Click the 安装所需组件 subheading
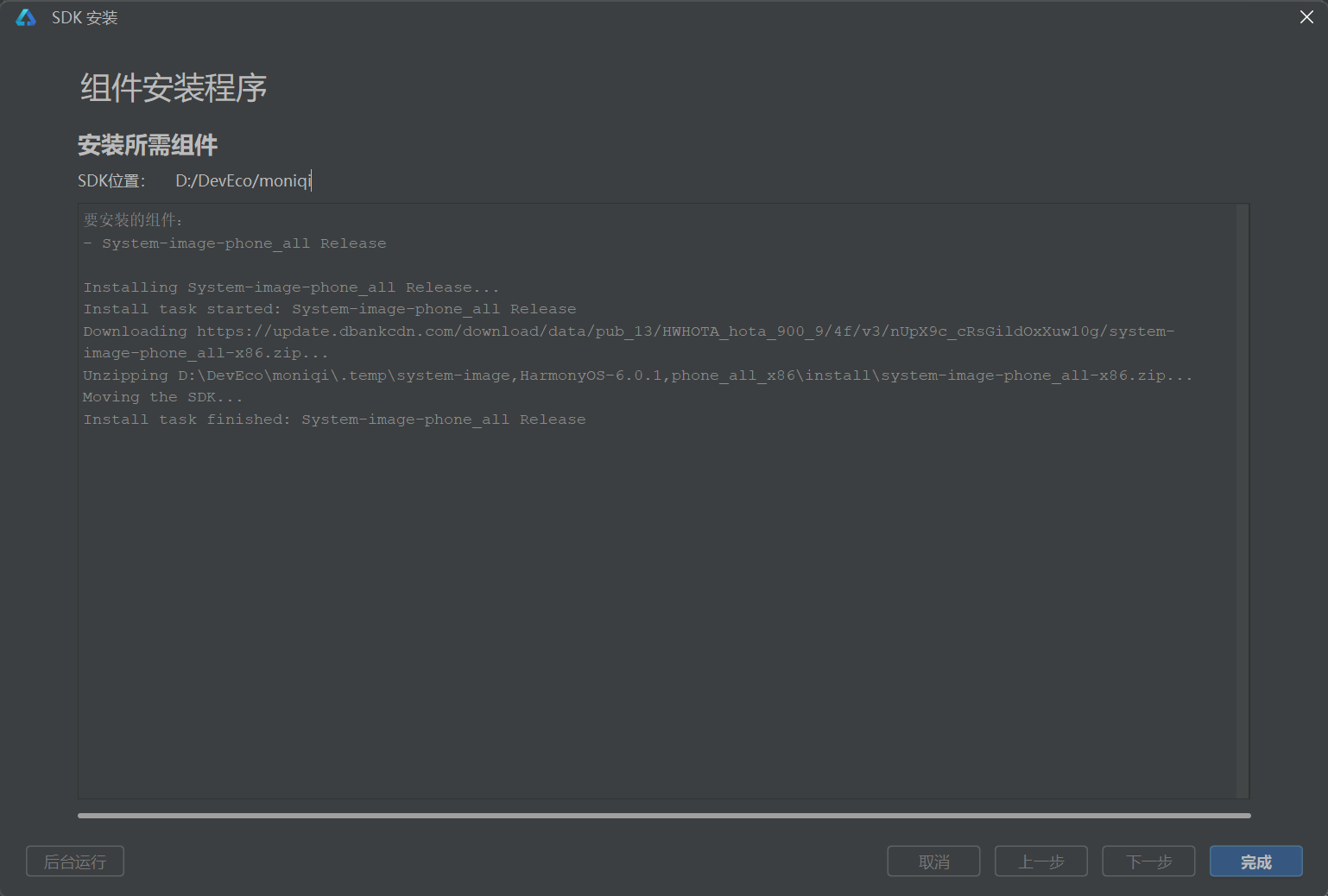 pyautogui.click(x=148, y=145)
